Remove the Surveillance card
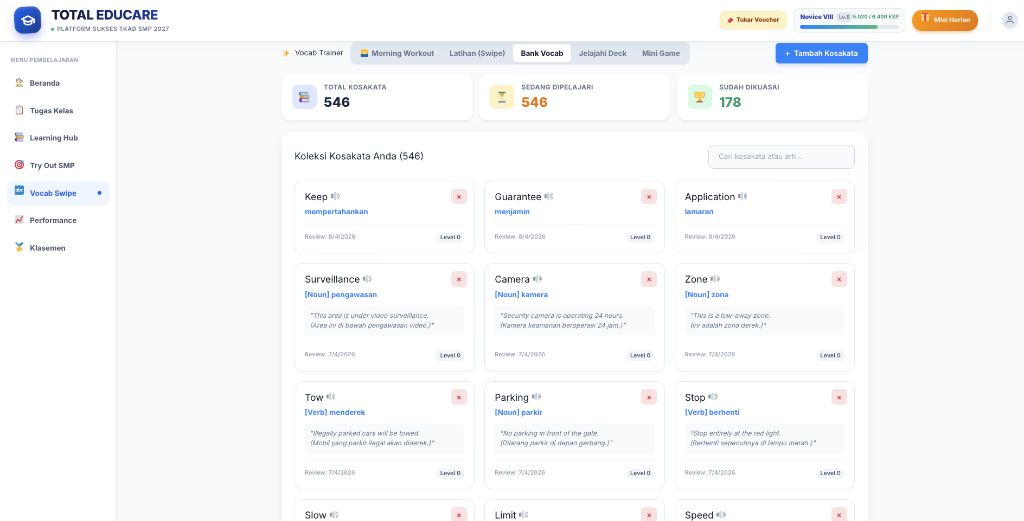1024x521 pixels. (x=459, y=279)
